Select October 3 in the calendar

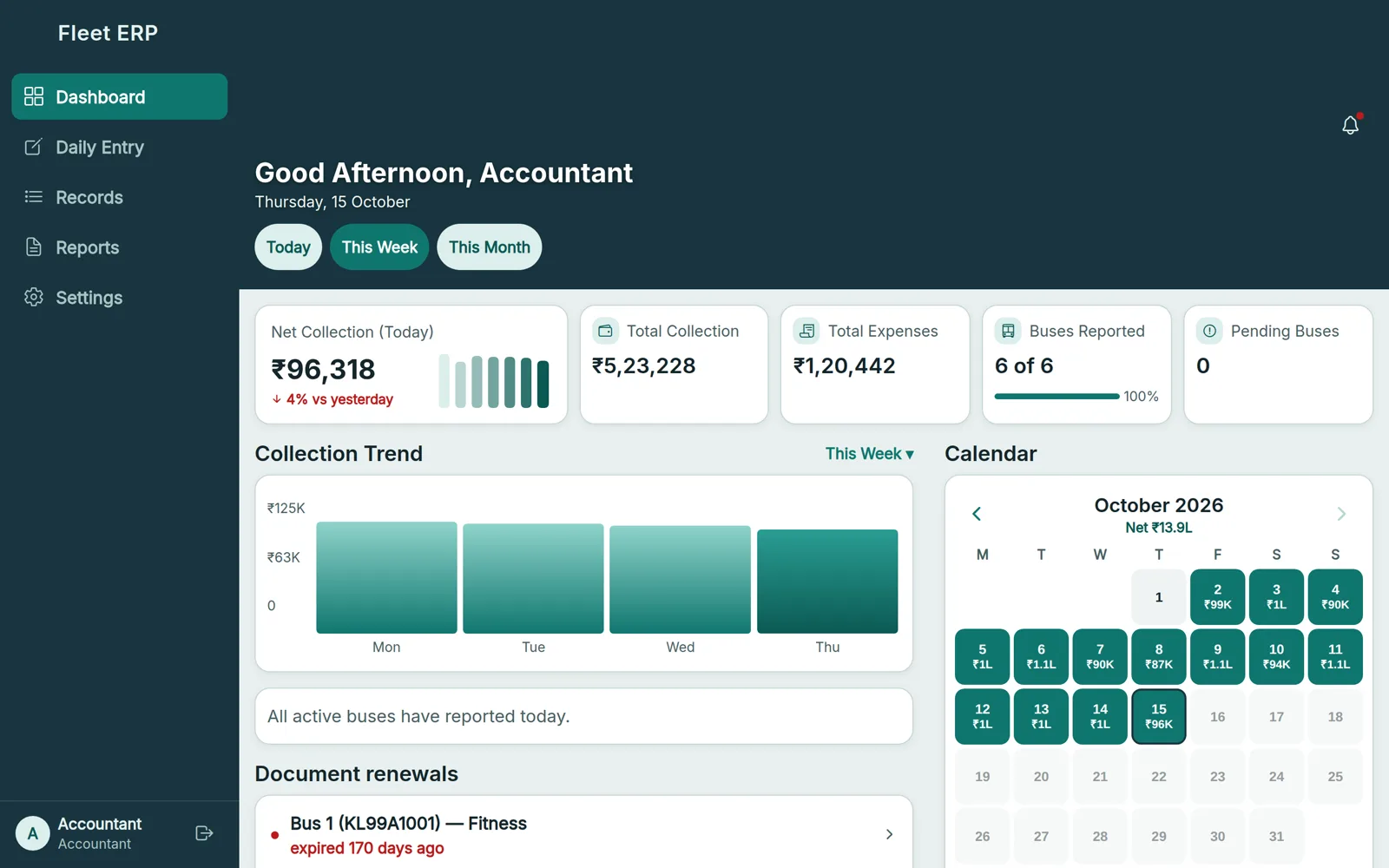click(x=1276, y=597)
